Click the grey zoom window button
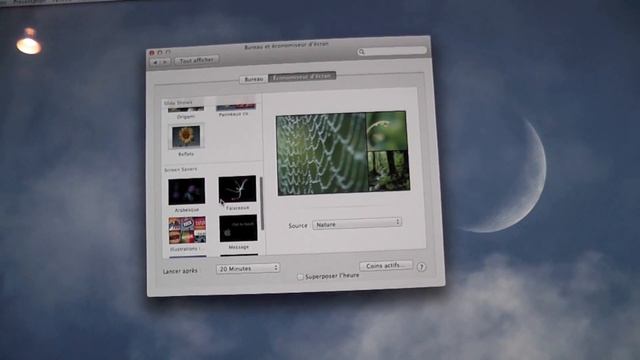 tap(168, 52)
